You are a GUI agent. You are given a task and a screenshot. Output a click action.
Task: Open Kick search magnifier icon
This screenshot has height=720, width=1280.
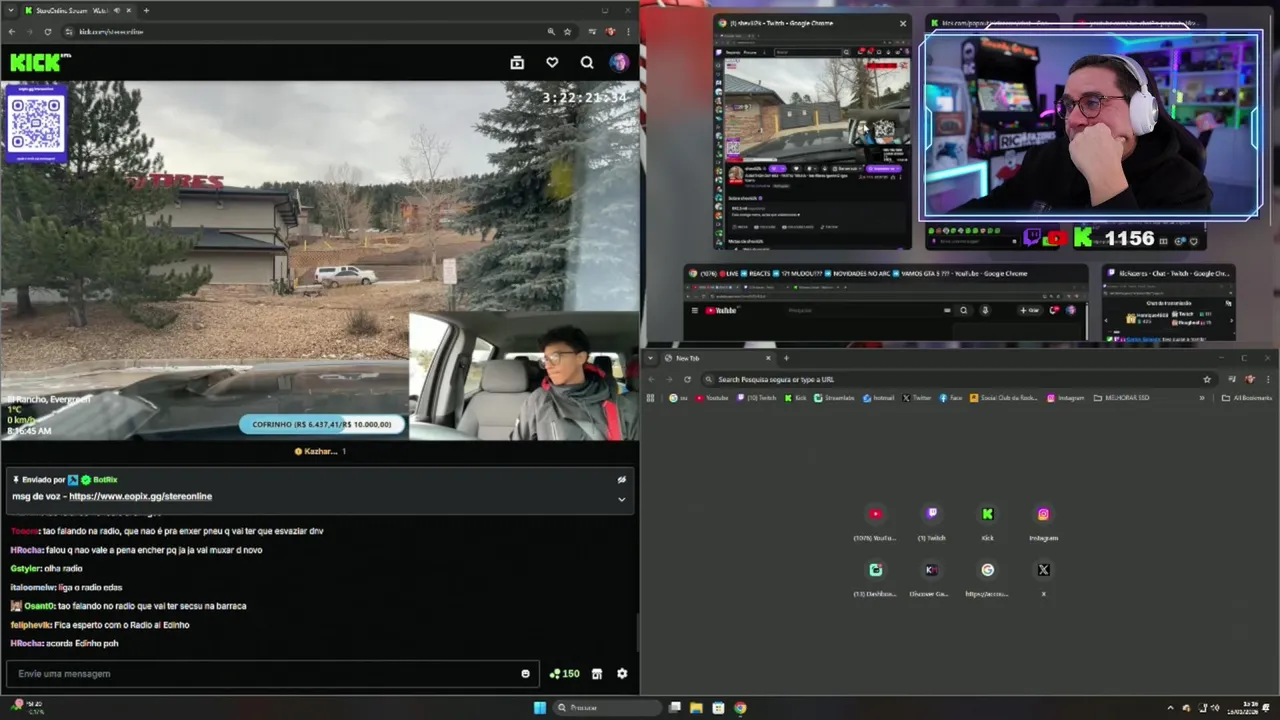click(x=587, y=62)
